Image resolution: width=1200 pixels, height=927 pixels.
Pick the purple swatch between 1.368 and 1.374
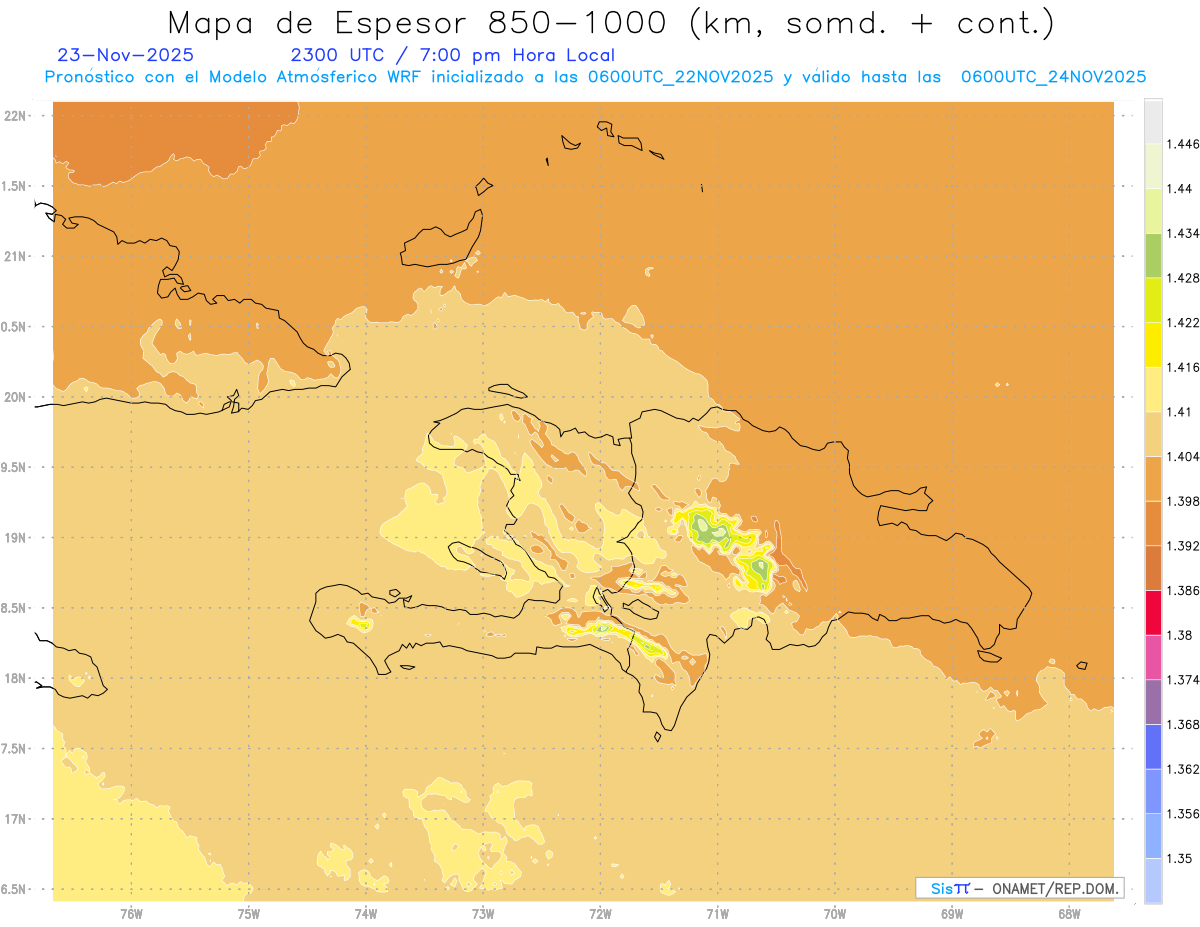pos(1153,702)
